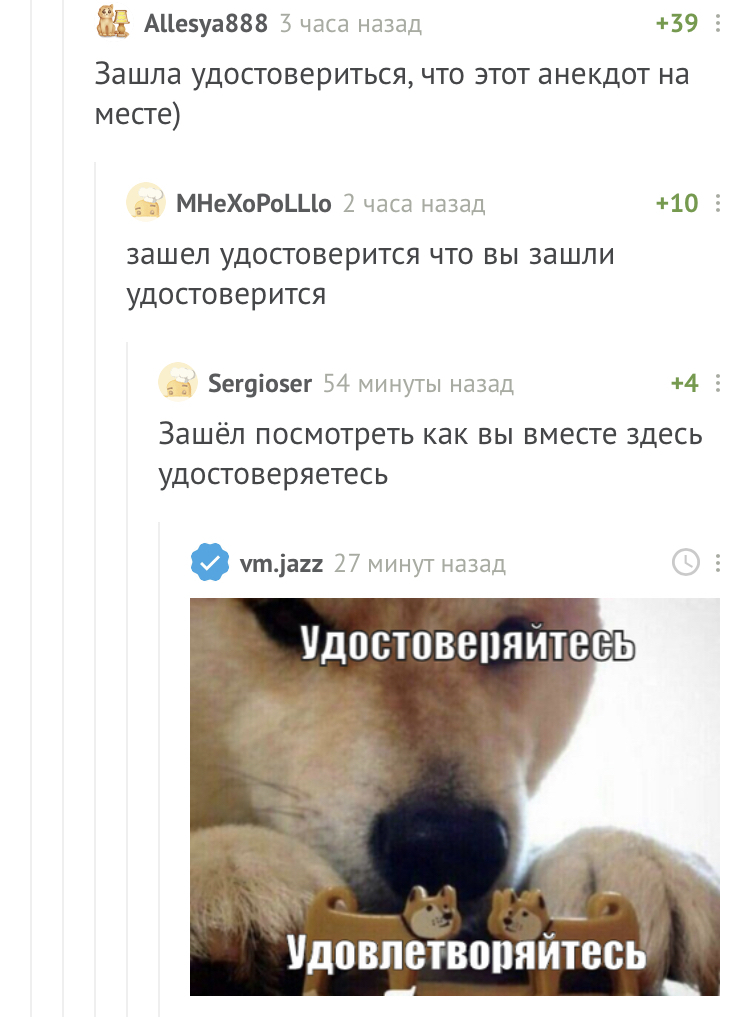Open MHeXoPoLLlo's avatar icon

[x=145, y=202]
